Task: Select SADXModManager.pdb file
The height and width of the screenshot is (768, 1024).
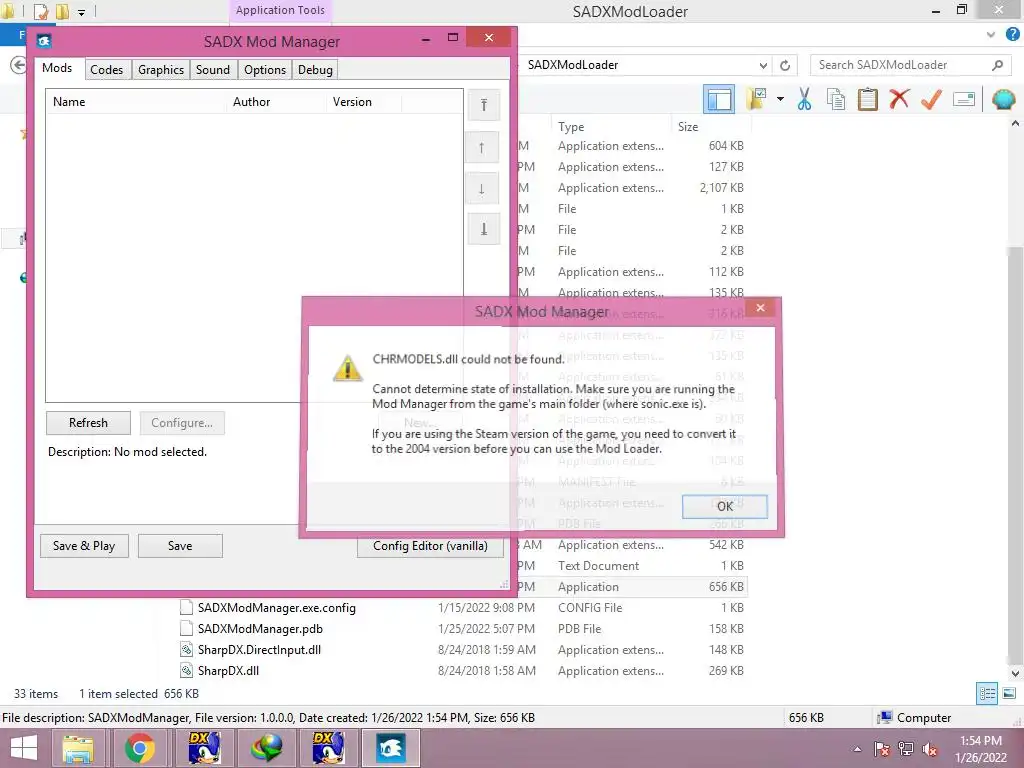Action: 260,629
